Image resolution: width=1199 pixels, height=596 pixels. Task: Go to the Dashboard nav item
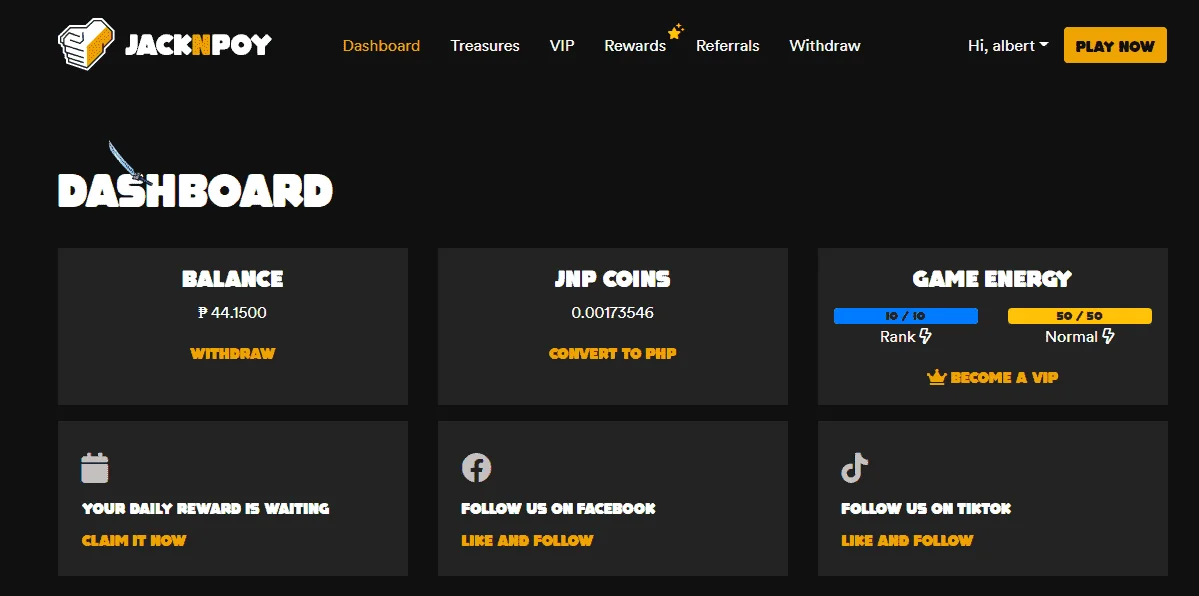click(x=381, y=46)
